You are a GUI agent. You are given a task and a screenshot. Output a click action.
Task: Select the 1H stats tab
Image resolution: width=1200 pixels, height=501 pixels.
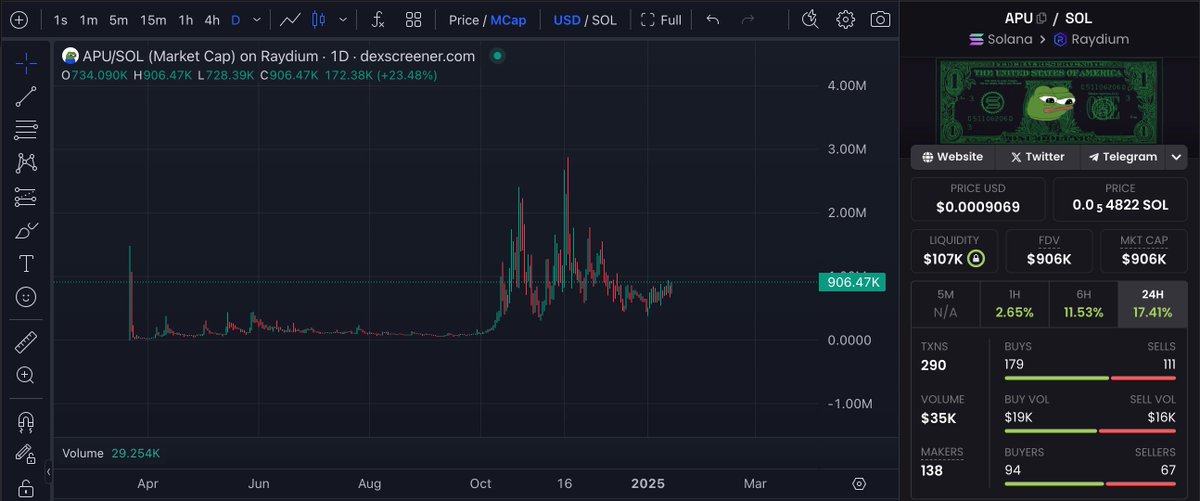click(x=1014, y=304)
